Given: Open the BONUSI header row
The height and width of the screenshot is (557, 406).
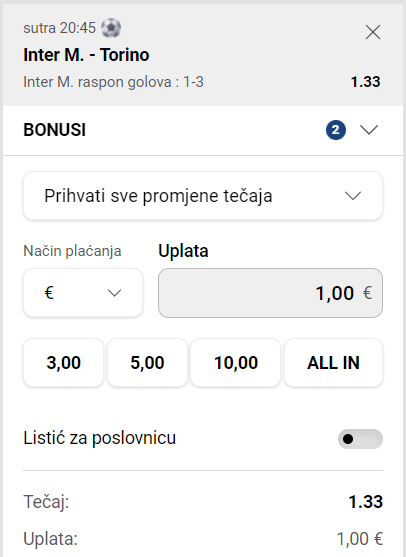Looking at the screenshot, I should pos(203,130).
